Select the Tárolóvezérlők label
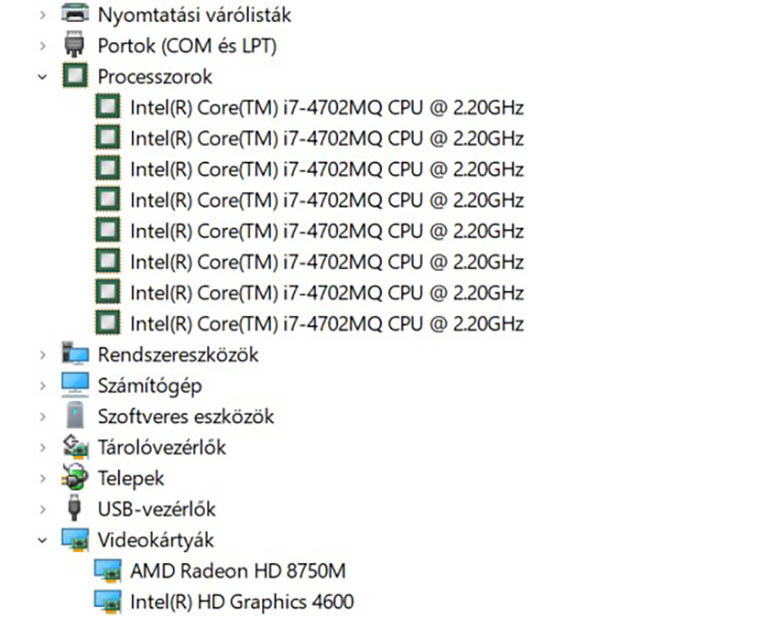The image size is (772, 640). click(161, 448)
